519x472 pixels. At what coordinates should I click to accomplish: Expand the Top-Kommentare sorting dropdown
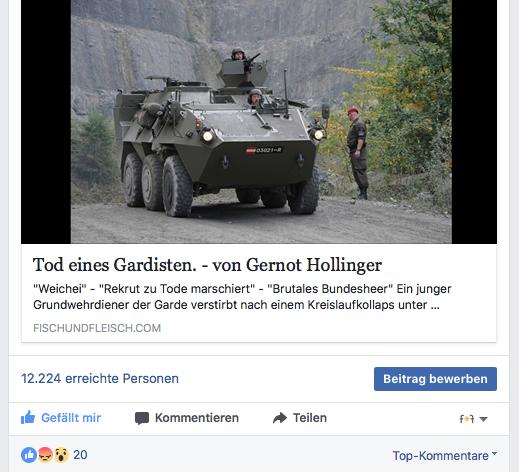click(x=445, y=456)
